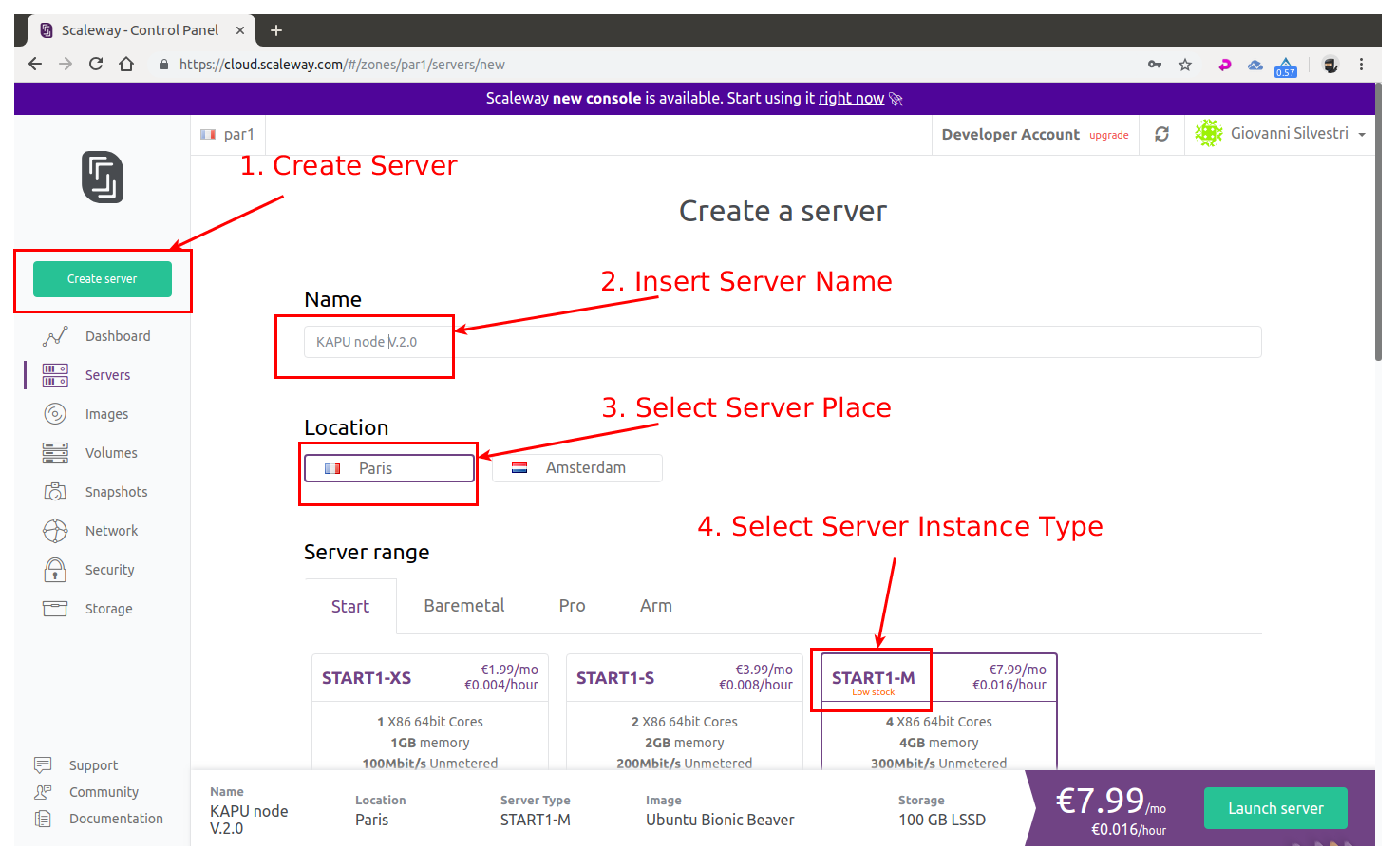Image resolution: width=1396 pixels, height=868 pixels.
Task: Click the pink extension icon in toolbar
Action: 1225,65
